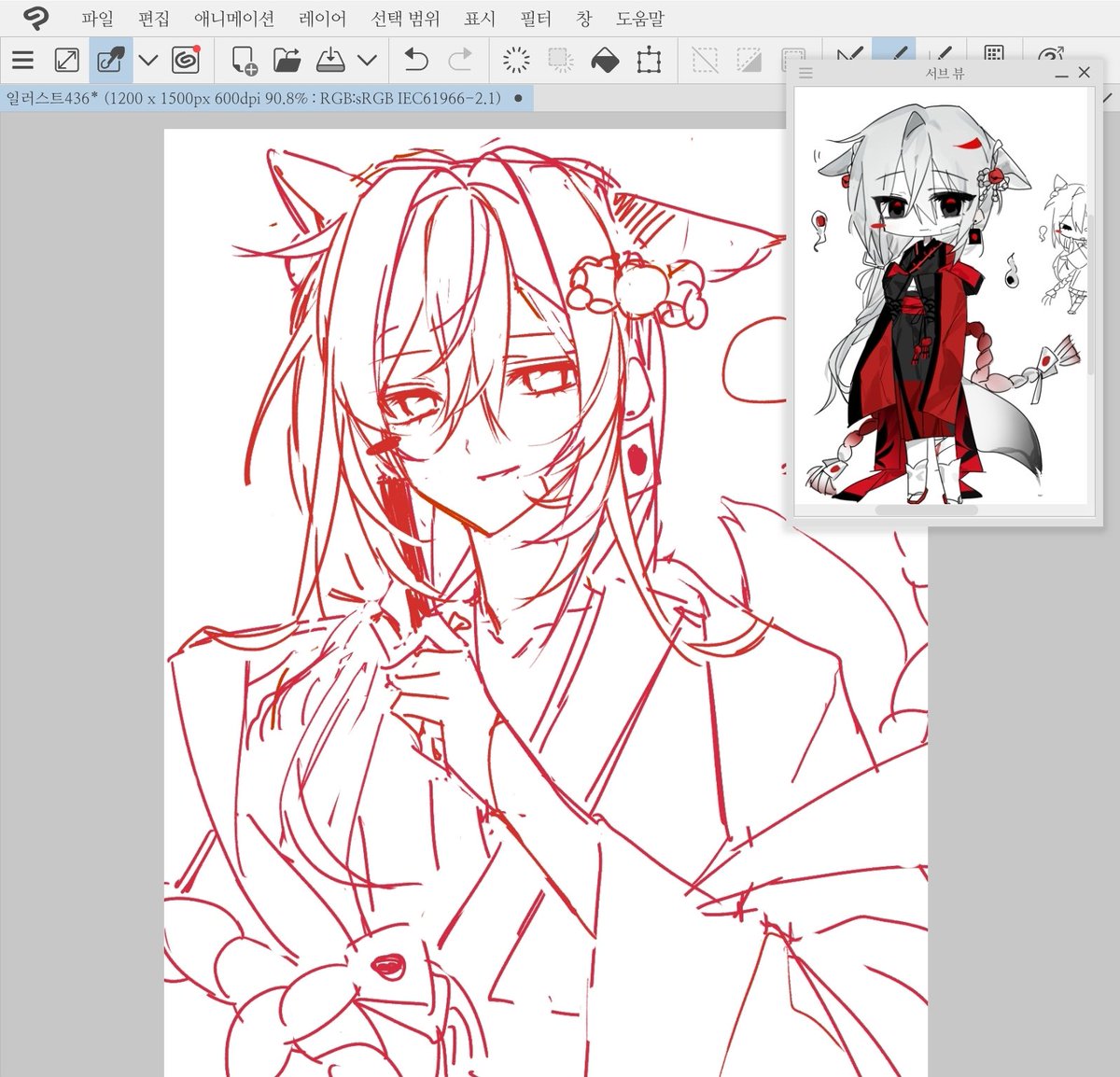Expand the dropdown arrow beside pen mode icon
1120x1077 pixels.
pos(148,61)
